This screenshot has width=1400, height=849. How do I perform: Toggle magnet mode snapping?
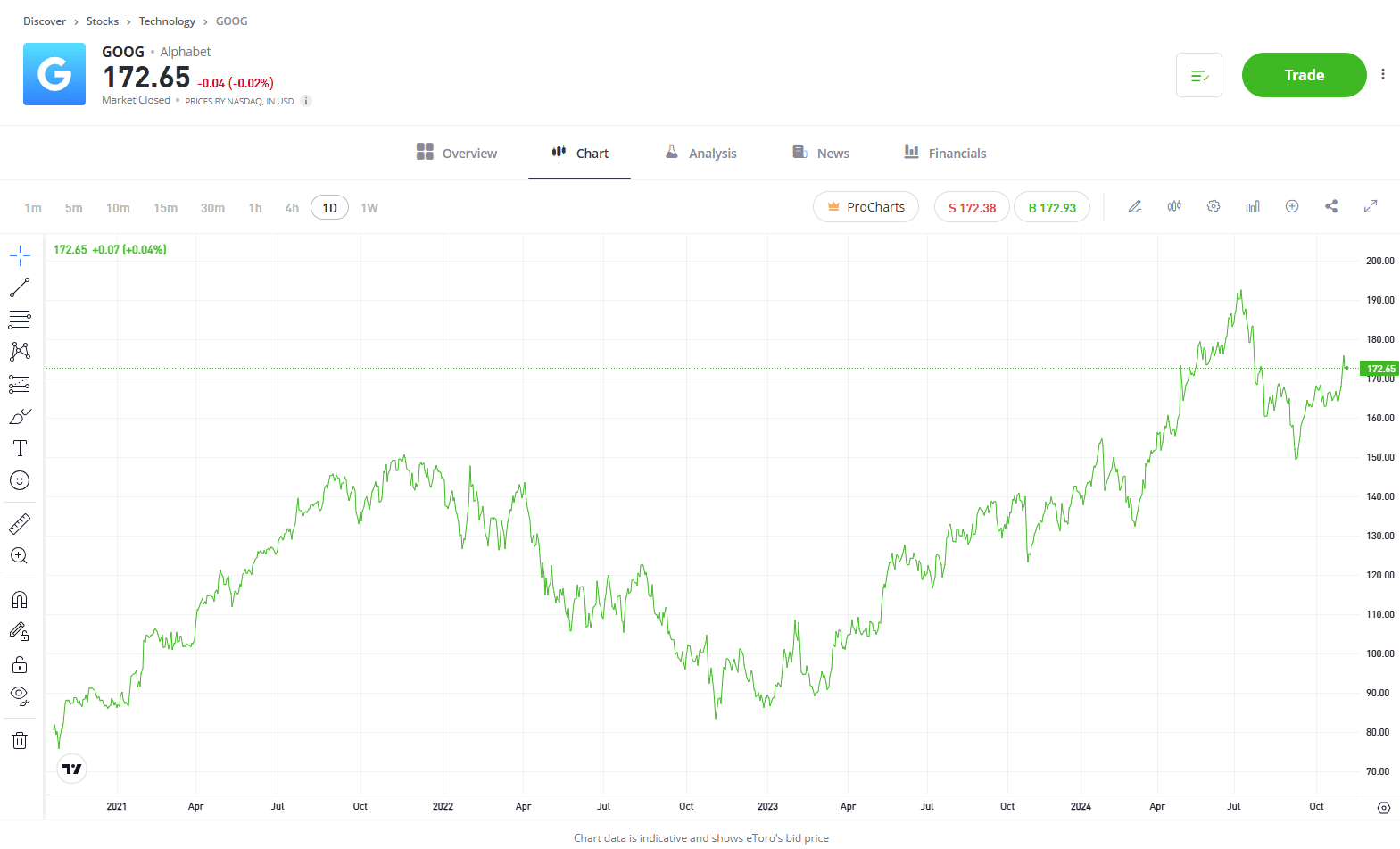coord(20,599)
